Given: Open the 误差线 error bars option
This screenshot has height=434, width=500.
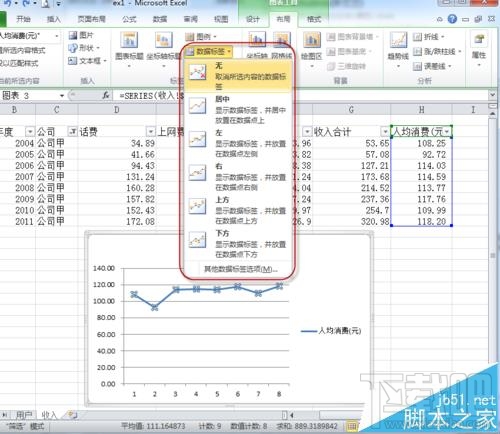Looking at the screenshot, I should [432, 66].
